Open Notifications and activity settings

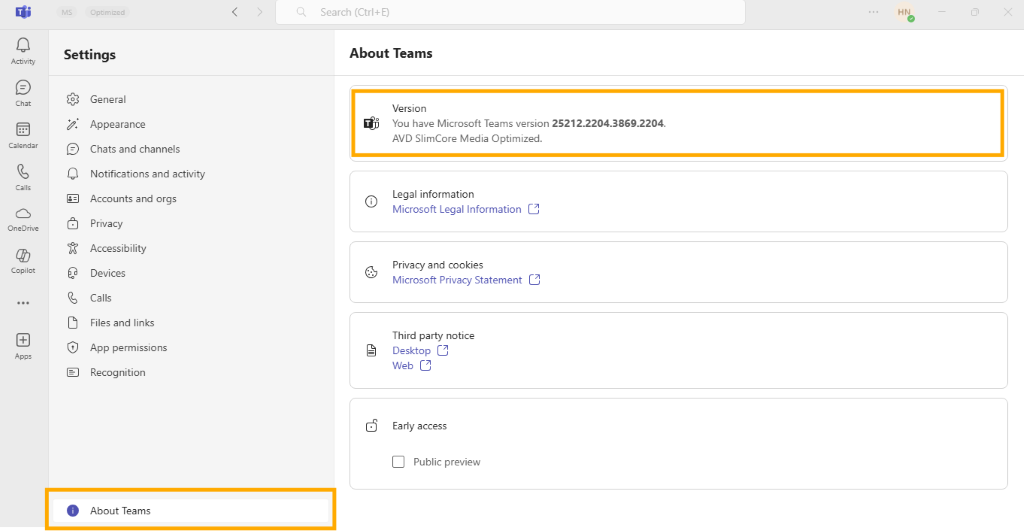[x=191, y=174]
